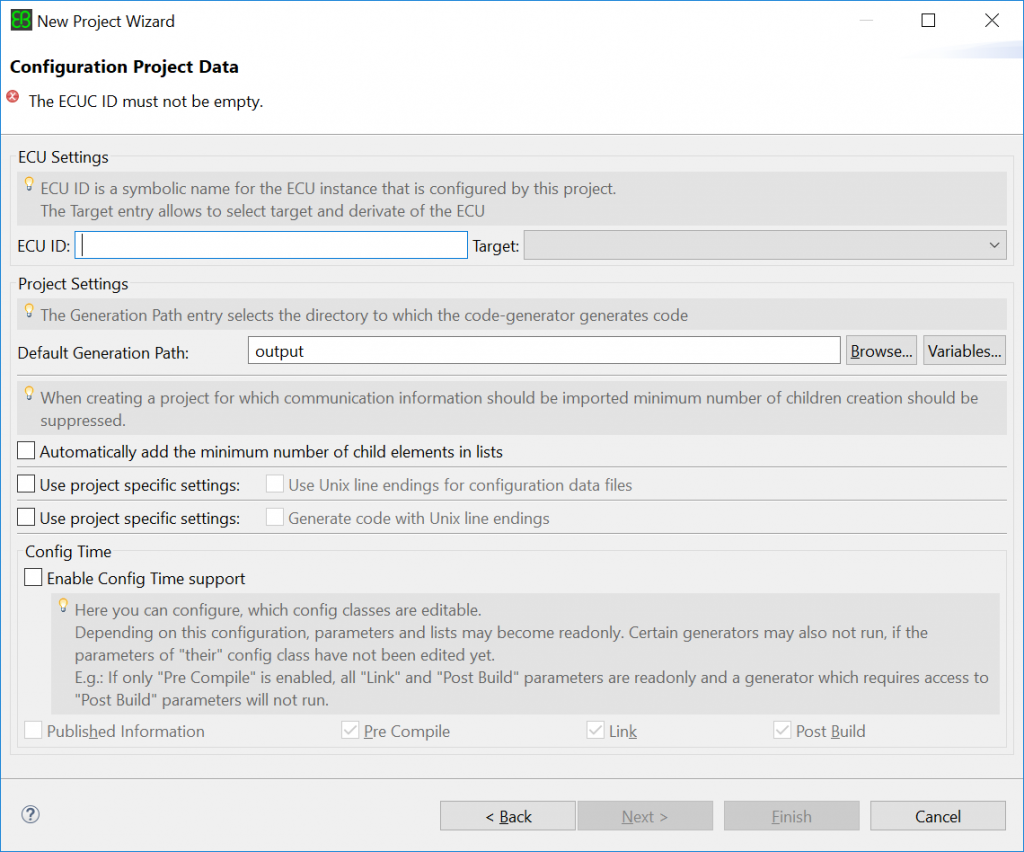Click the New Project Wizard title bar icon
This screenshot has width=1024, height=852.
[x=20, y=21]
